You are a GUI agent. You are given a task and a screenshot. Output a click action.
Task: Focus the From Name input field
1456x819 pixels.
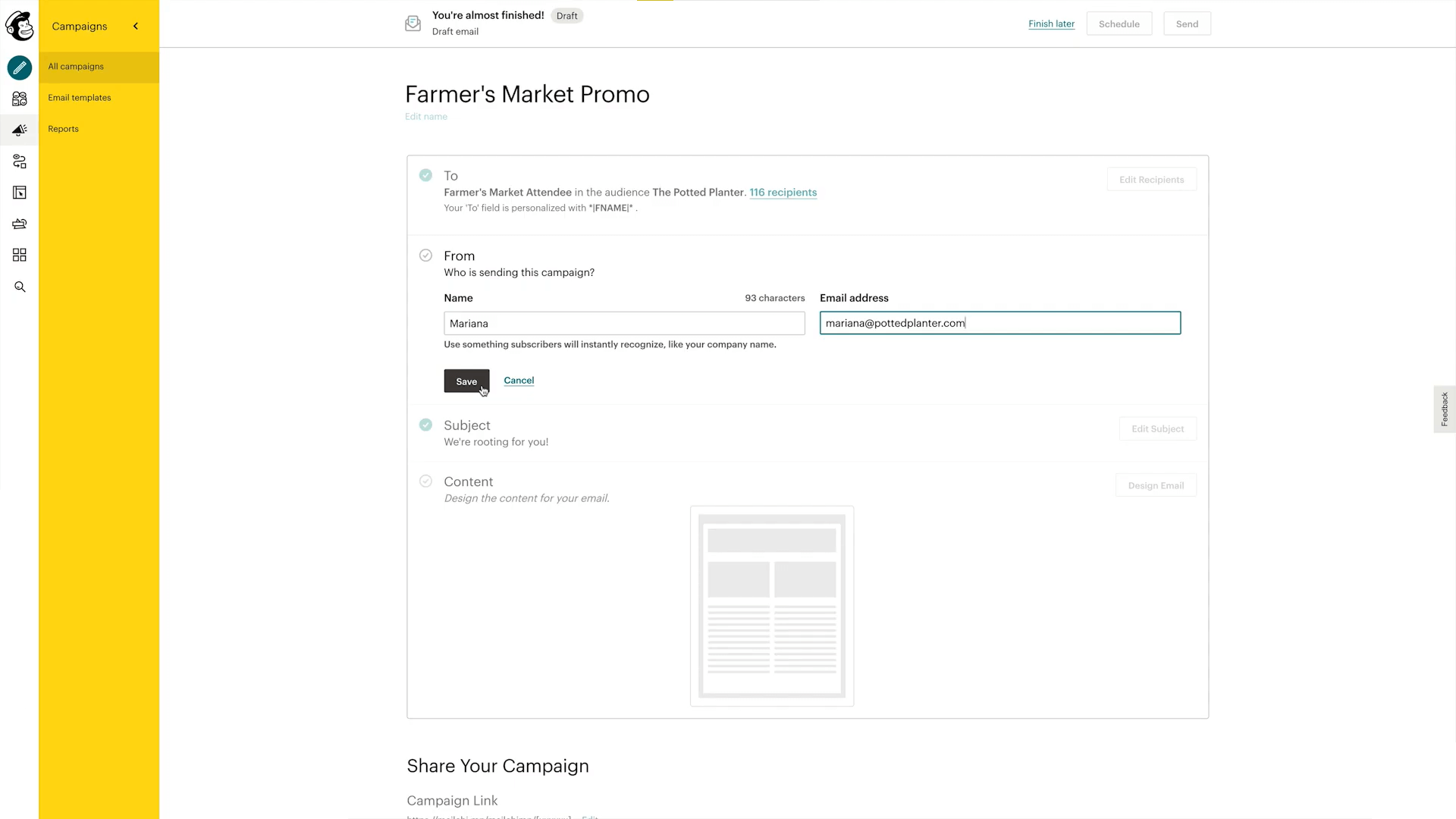[624, 323]
